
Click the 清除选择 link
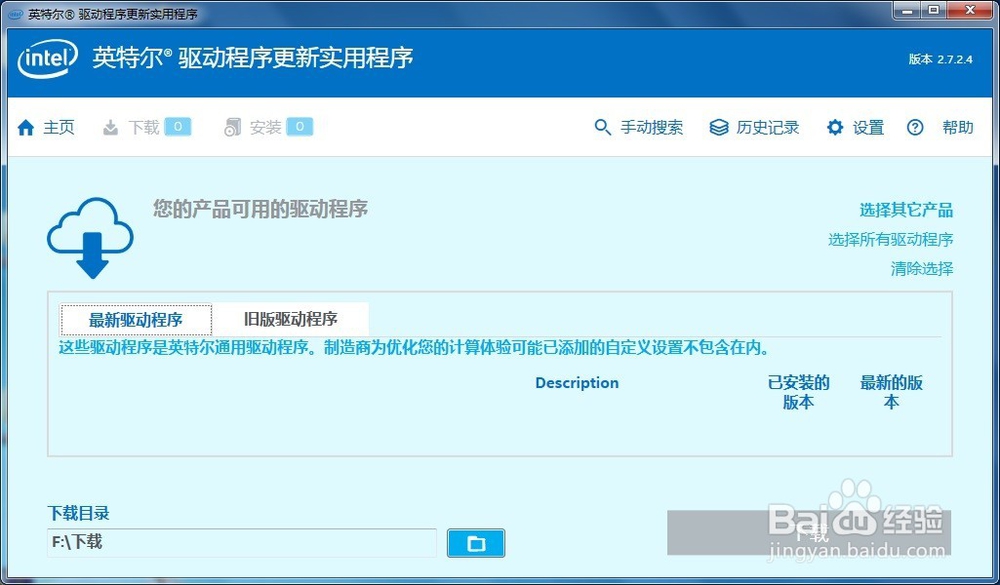(x=922, y=269)
